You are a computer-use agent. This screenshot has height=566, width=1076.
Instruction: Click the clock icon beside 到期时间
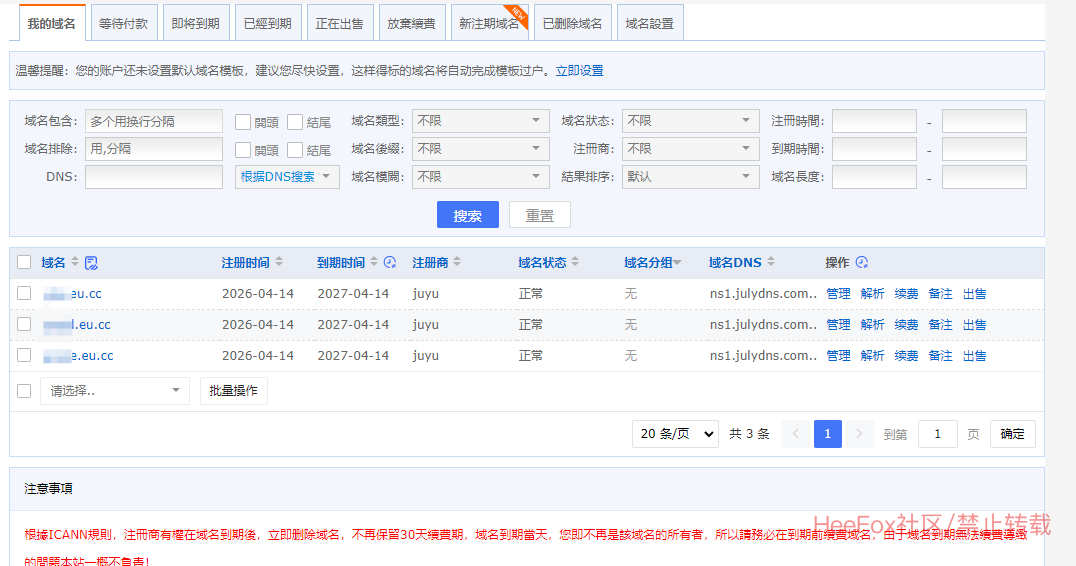[390, 262]
